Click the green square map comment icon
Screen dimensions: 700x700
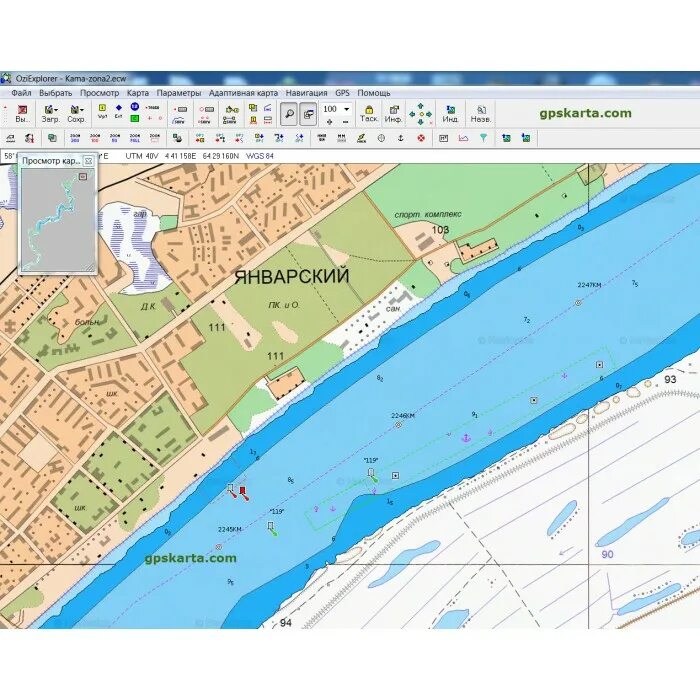point(134,118)
